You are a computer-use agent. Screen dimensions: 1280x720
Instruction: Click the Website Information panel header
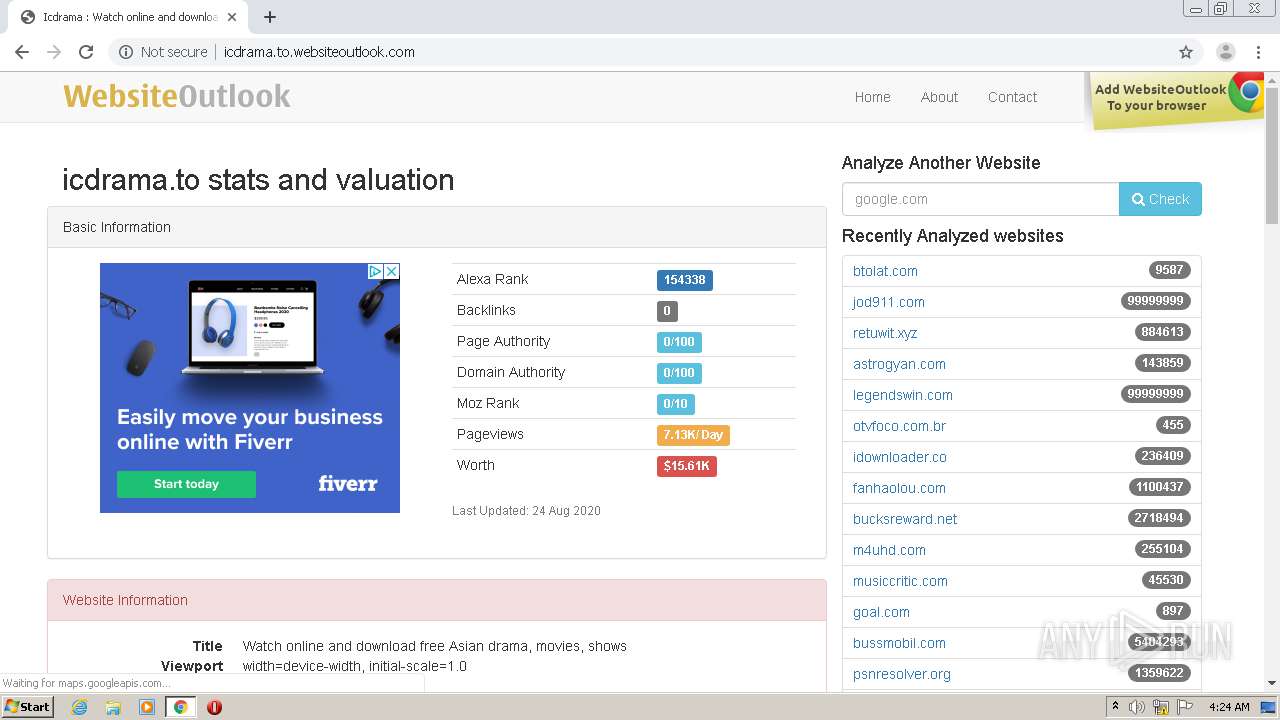(x=437, y=600)
